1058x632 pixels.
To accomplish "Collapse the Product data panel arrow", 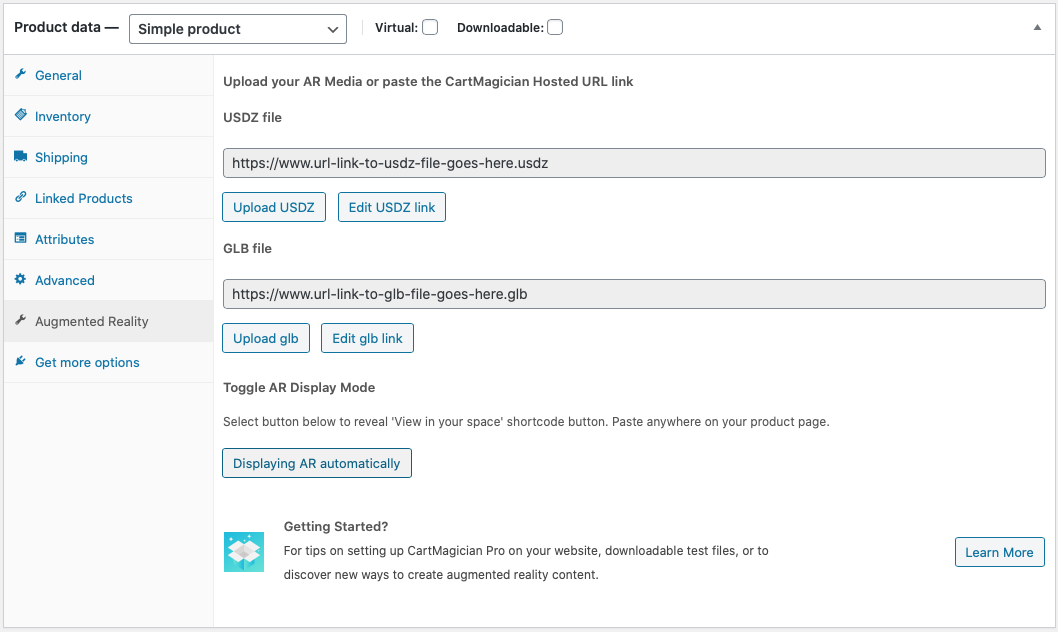I will point(1037,28).
